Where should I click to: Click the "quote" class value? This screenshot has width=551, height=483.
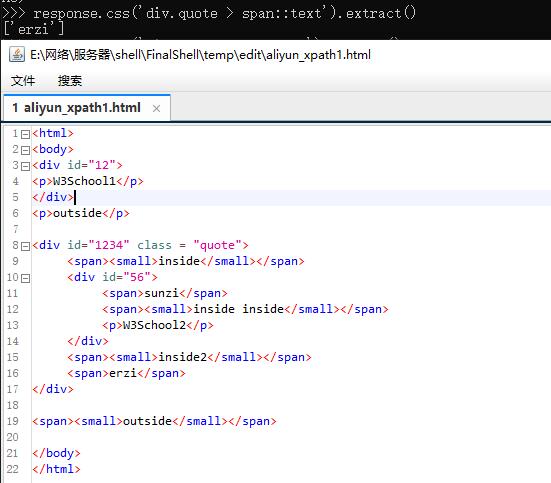coord(218,245)
